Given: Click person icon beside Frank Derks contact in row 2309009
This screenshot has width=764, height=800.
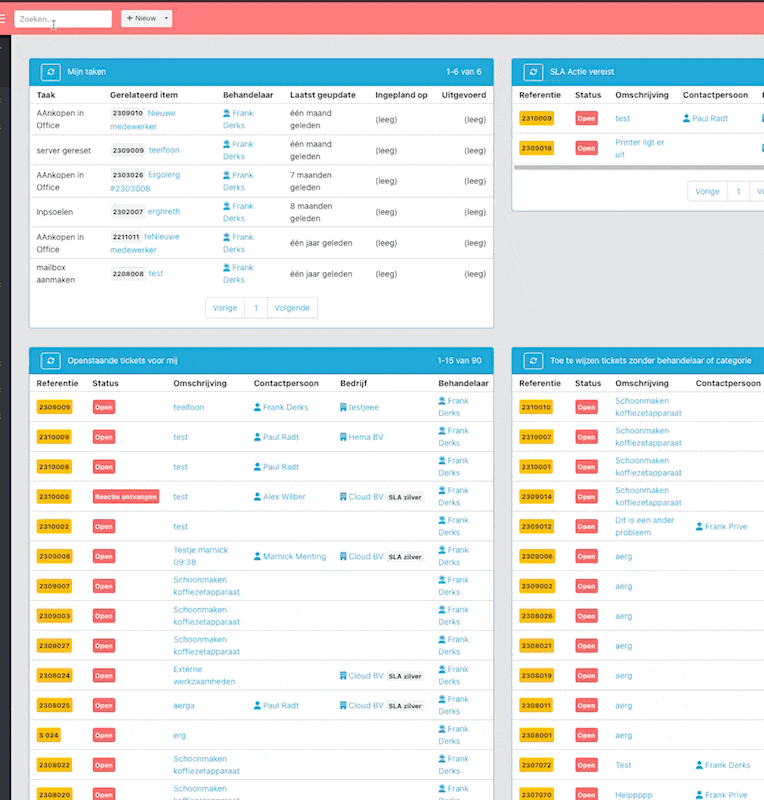Looking at the screenshot, I should (x=257, y=407).
